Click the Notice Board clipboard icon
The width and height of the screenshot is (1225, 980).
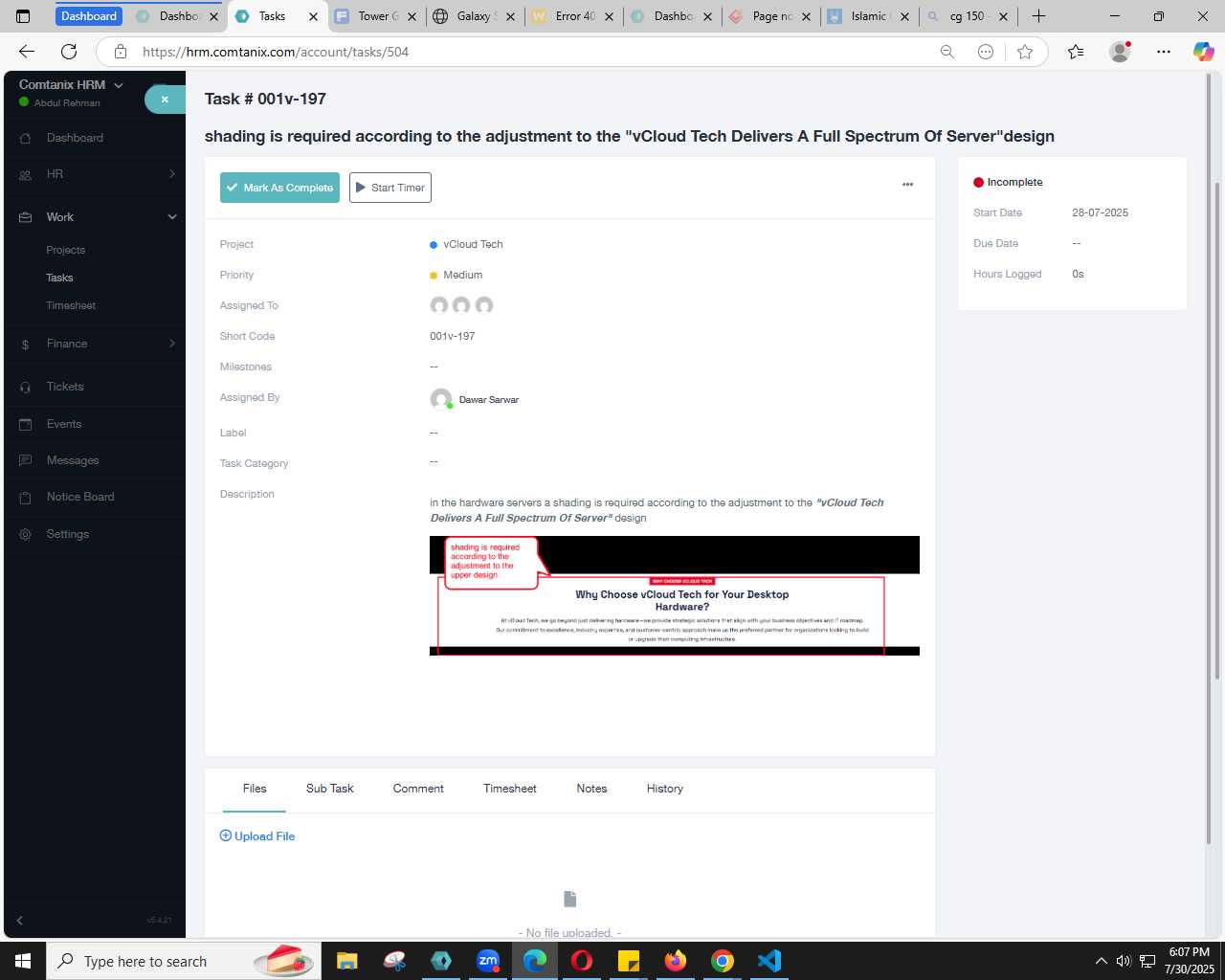point(26,498)
